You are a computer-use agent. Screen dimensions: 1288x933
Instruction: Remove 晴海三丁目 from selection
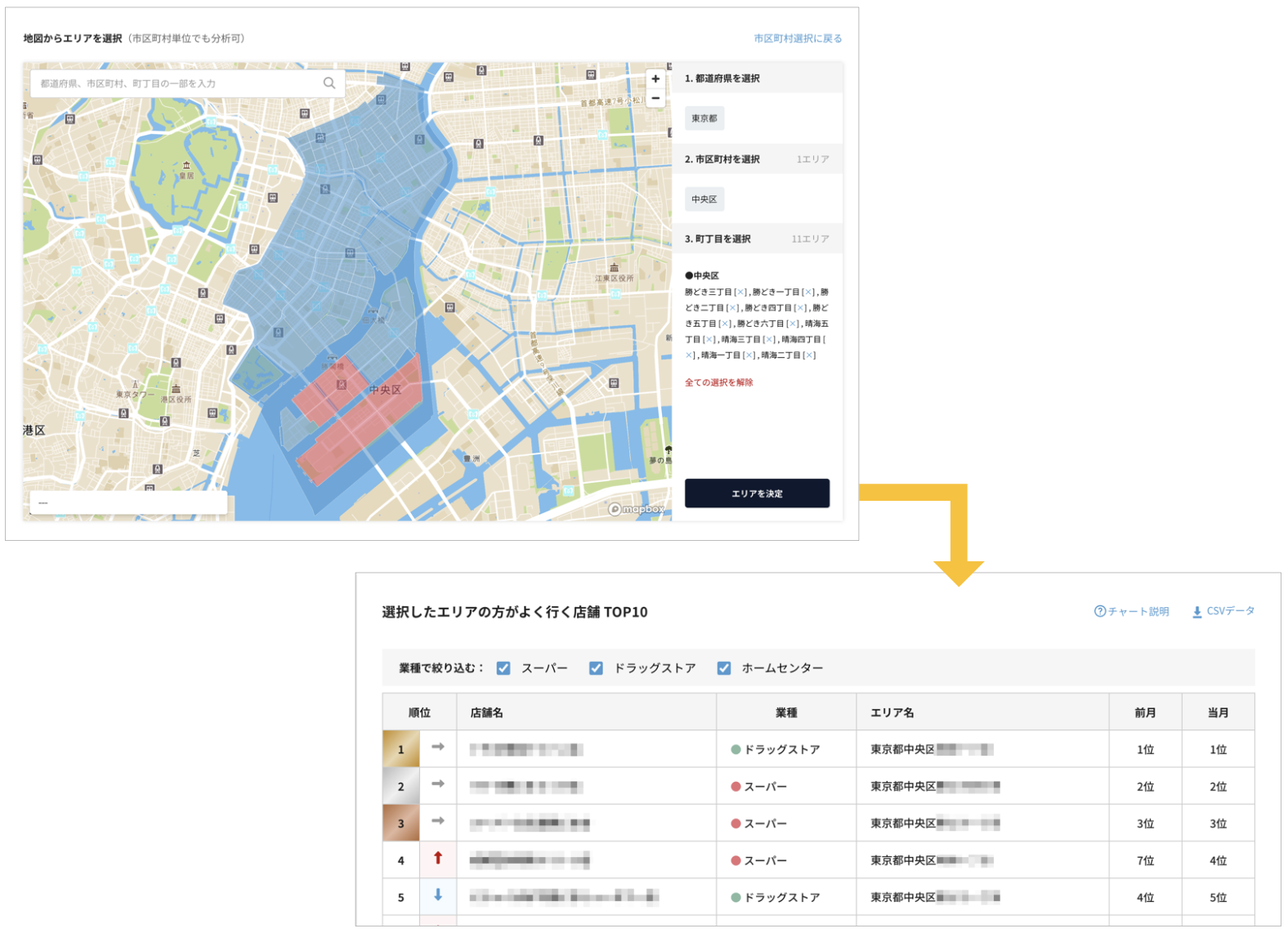[x=769, y=340]
